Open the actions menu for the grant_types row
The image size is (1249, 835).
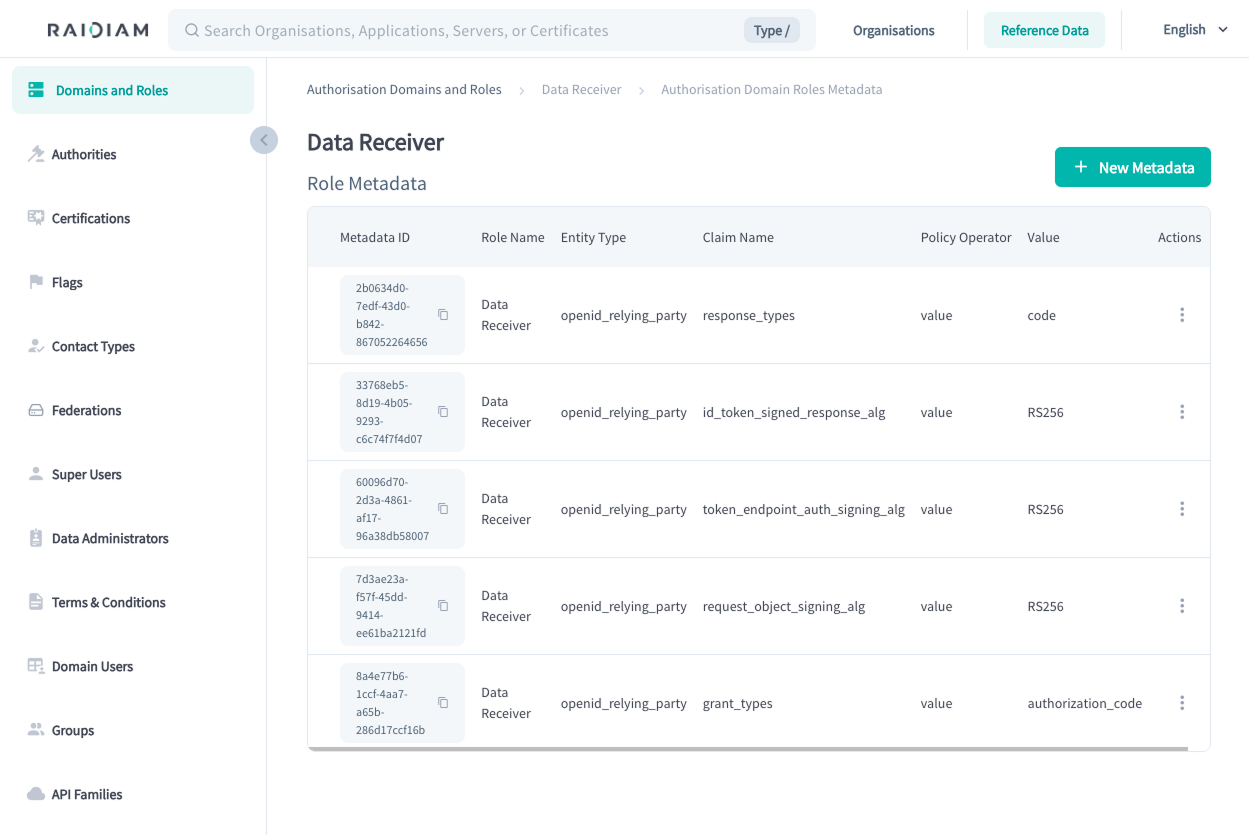pos(1182,703)
